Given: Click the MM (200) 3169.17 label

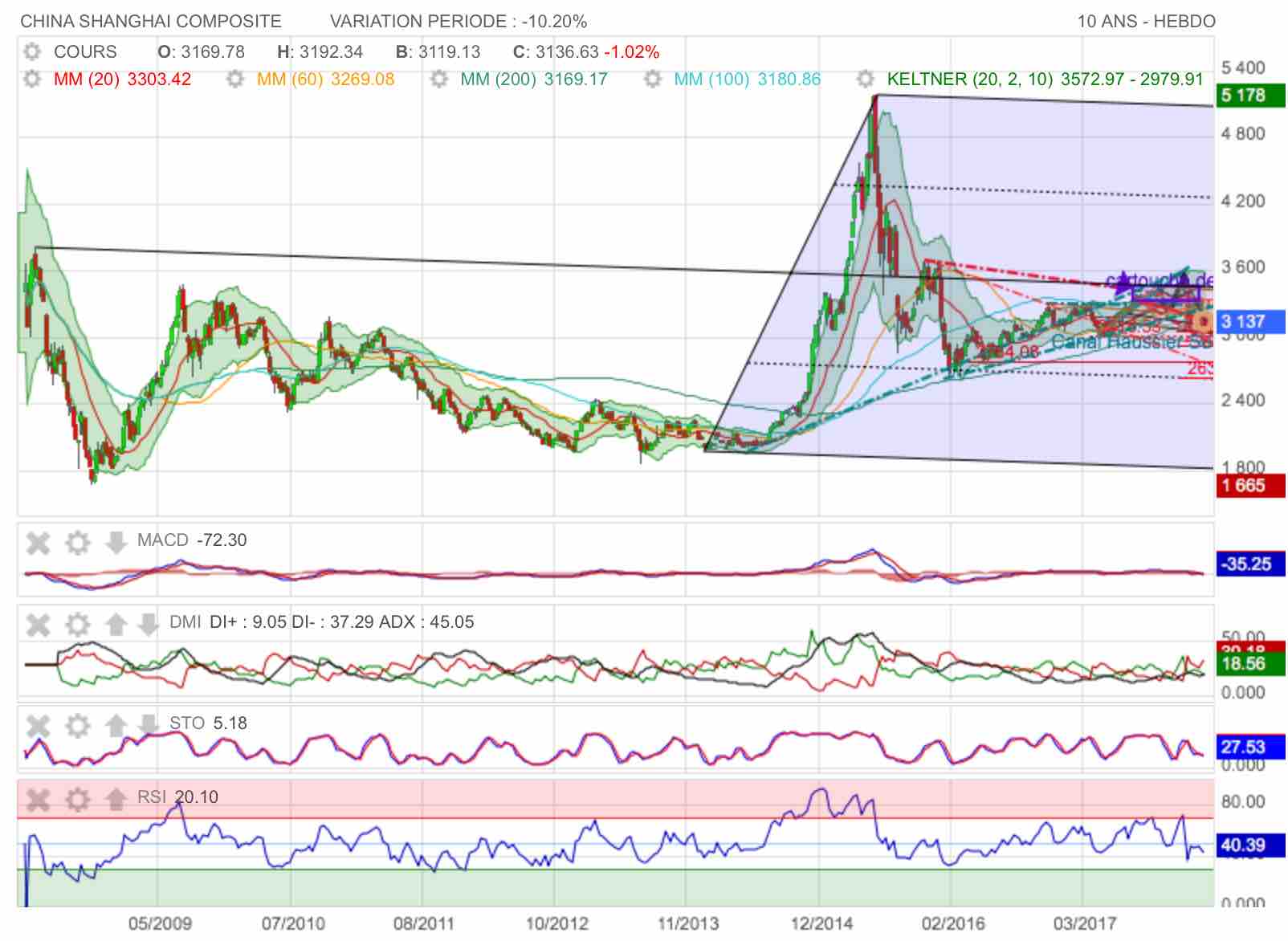Looking at the screenshot, I should tap(534, 79).
